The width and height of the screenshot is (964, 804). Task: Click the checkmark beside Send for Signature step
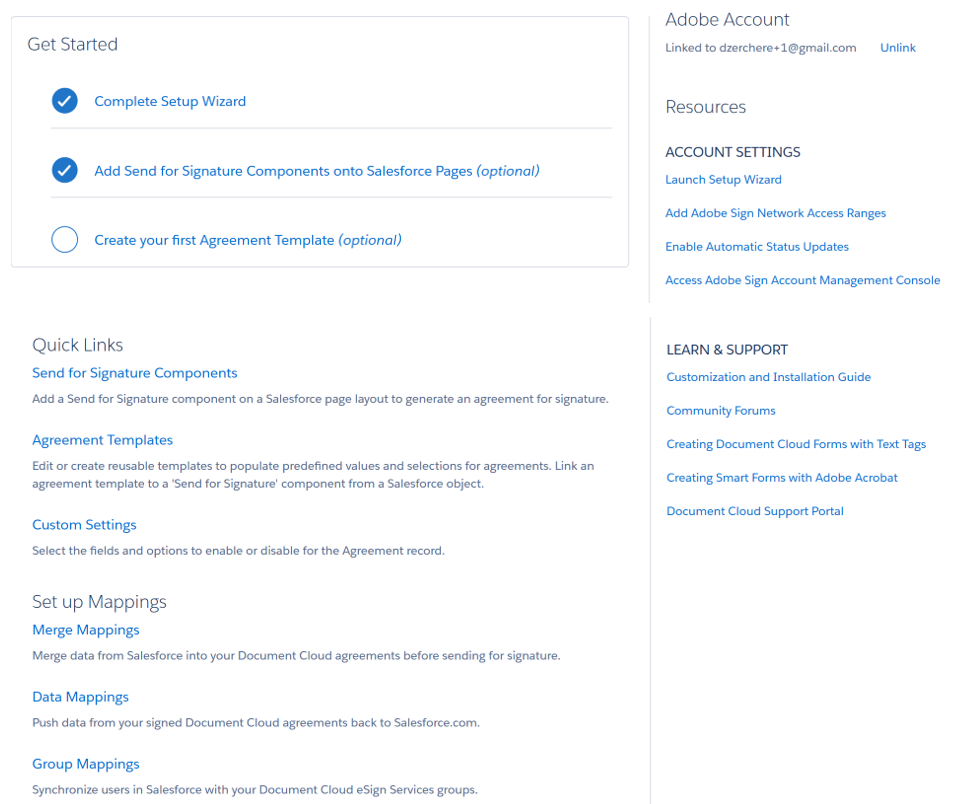click(64, 170)
